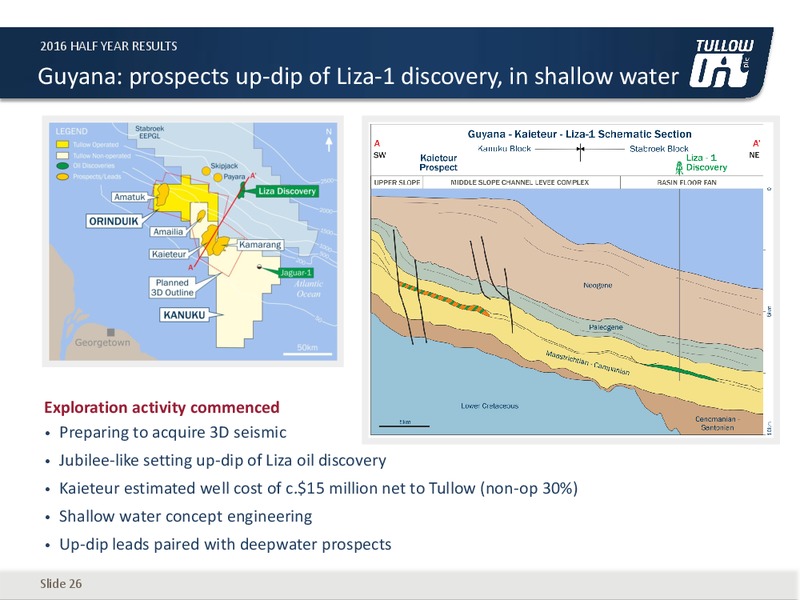Click the MIDDLE SLOPE CHANNEL LEVEE COMPLEX header
Screen dimensions: 800x600
pyautogui.click(x=519, y=182)
